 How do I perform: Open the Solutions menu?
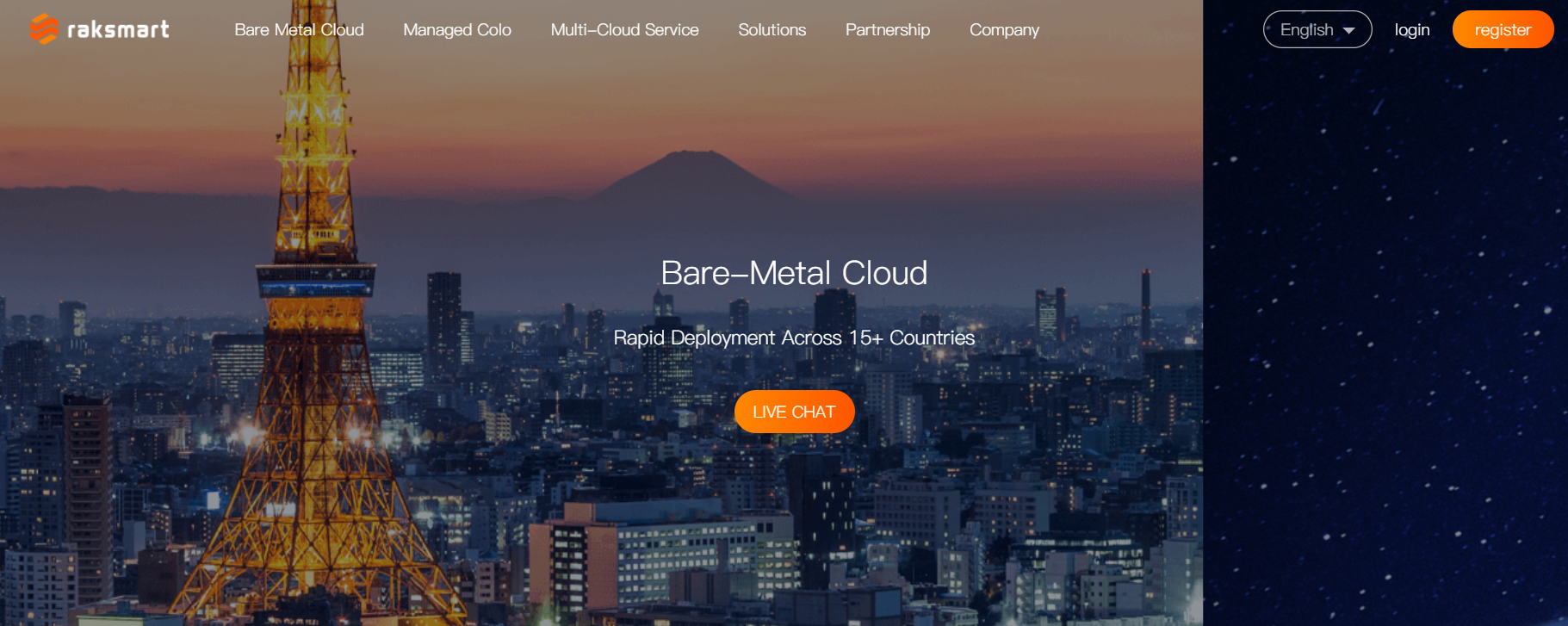[x=772, y=29]
